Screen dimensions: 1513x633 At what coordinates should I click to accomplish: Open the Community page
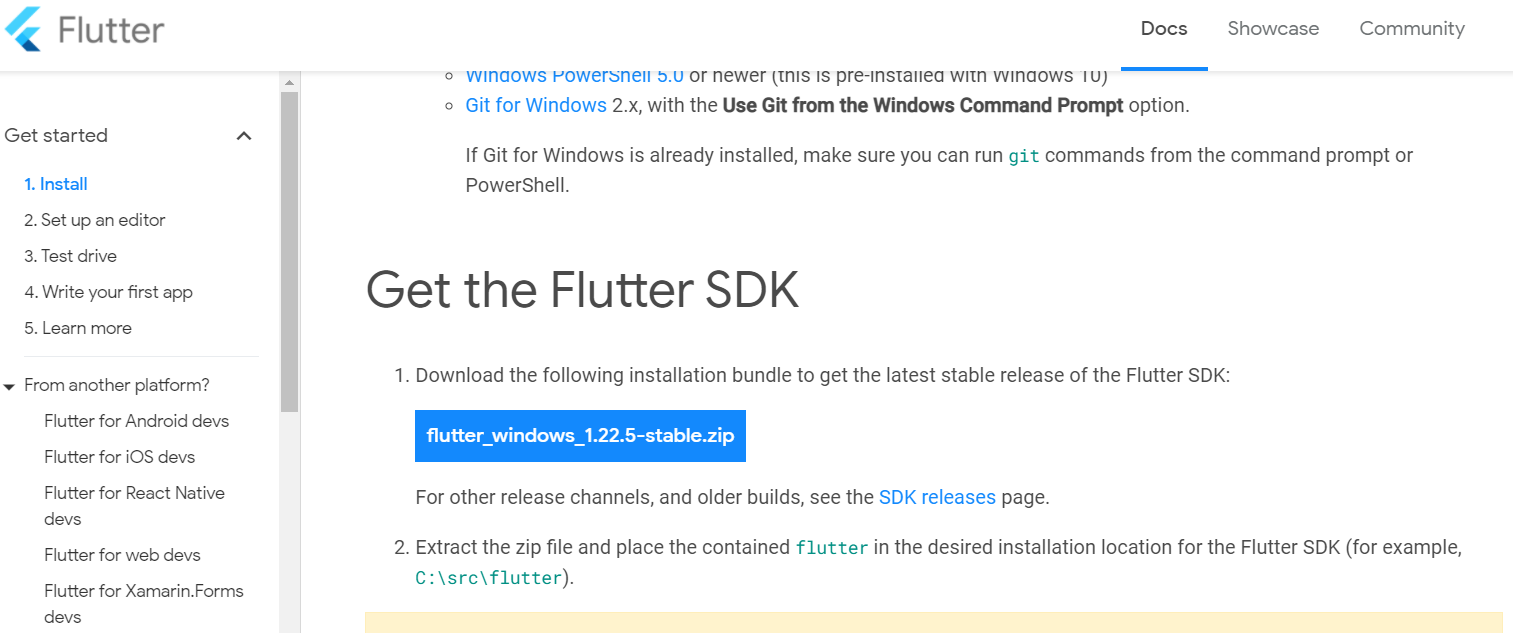(x=1411, y=29)
